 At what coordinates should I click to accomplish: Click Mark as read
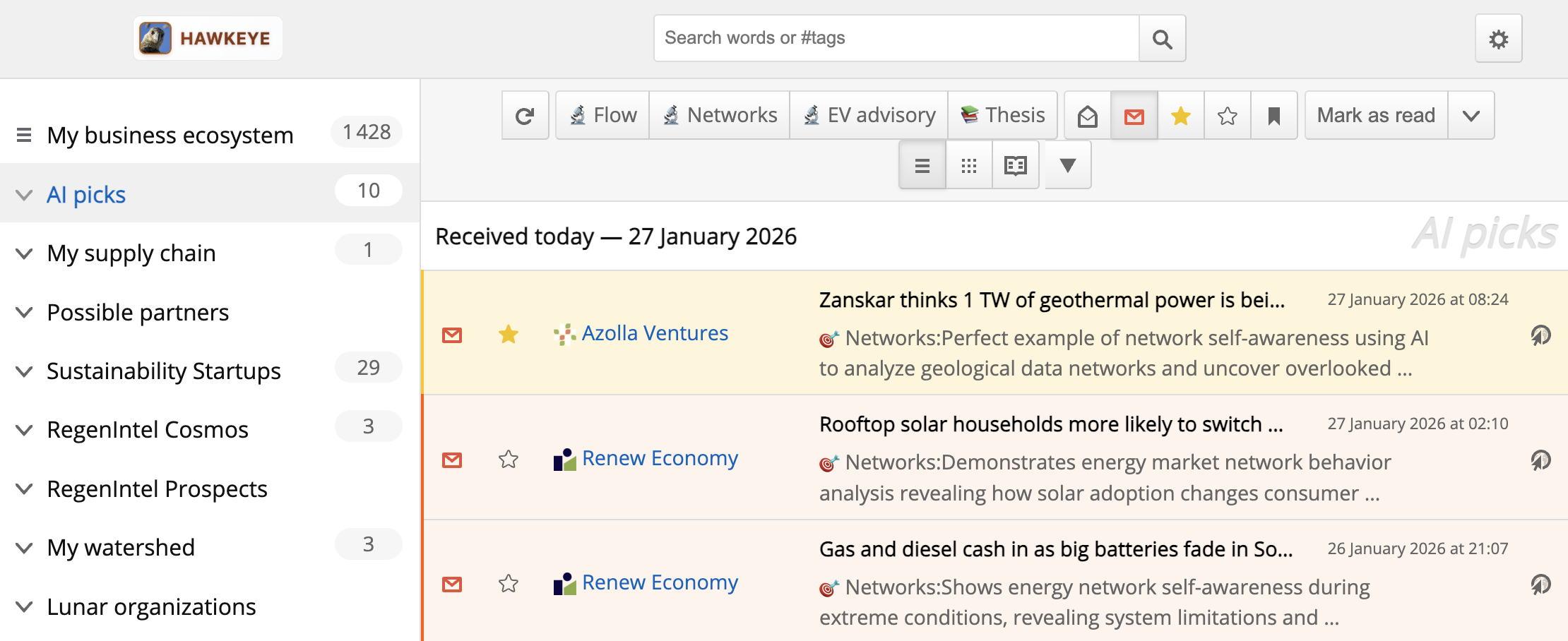point(1375,114)
